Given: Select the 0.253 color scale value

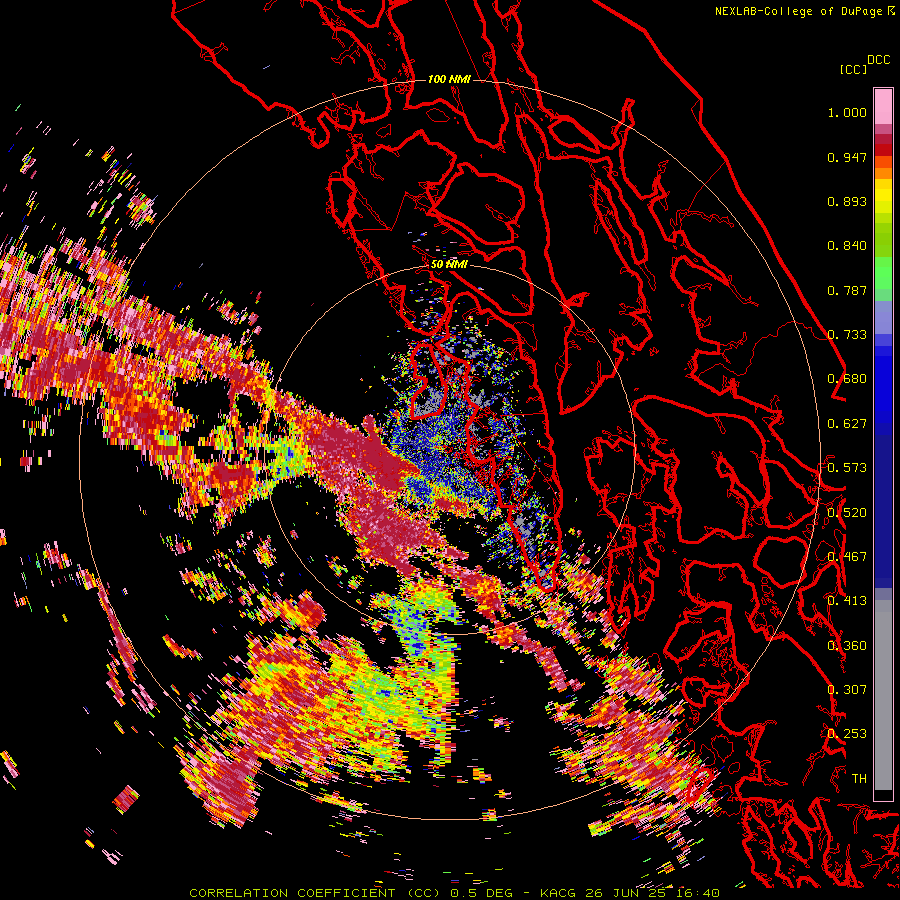Looking at the screenshot, I should pos(847,734).
